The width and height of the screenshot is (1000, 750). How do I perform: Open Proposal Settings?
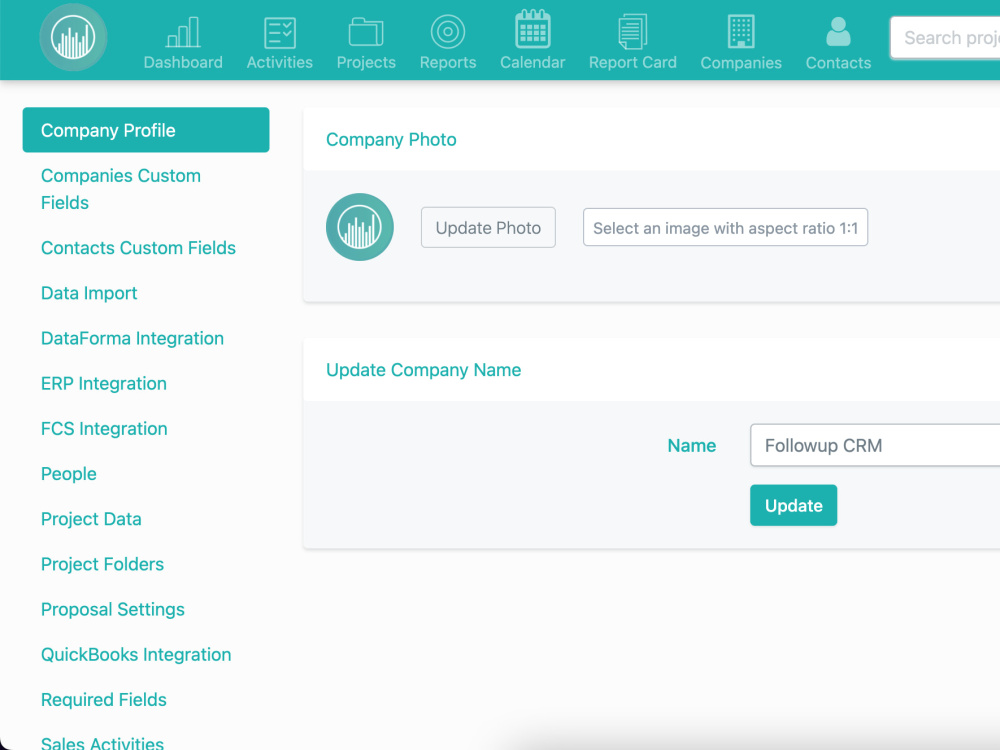point(113,610)
